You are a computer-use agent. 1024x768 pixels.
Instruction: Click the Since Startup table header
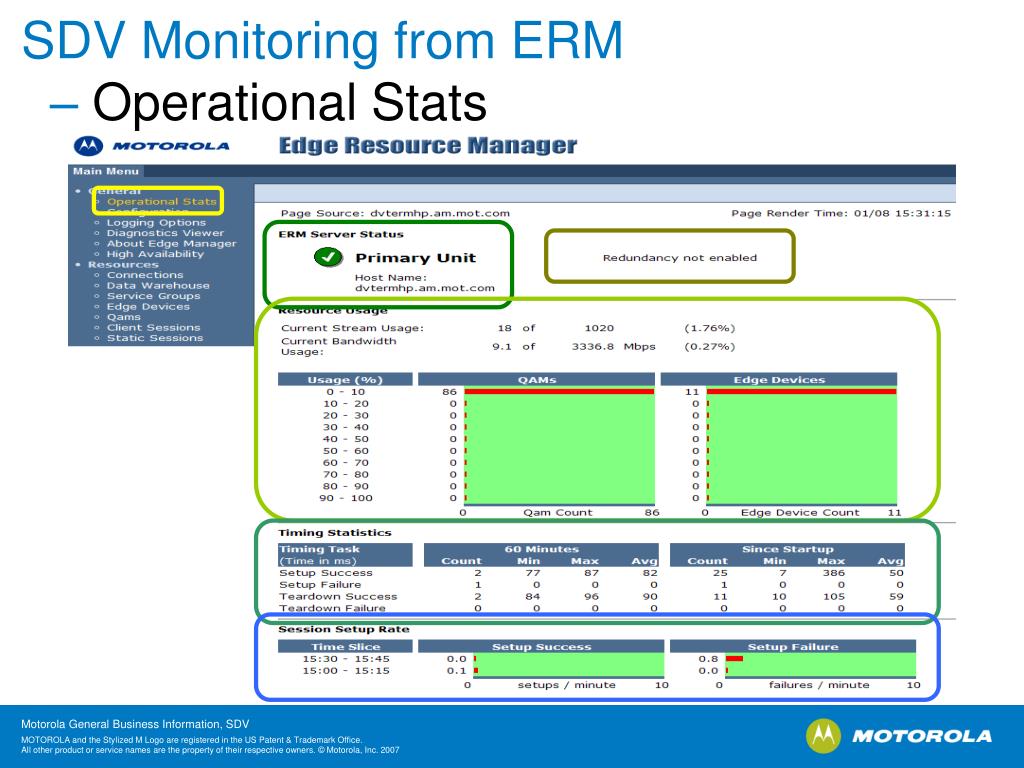[788, 549]
